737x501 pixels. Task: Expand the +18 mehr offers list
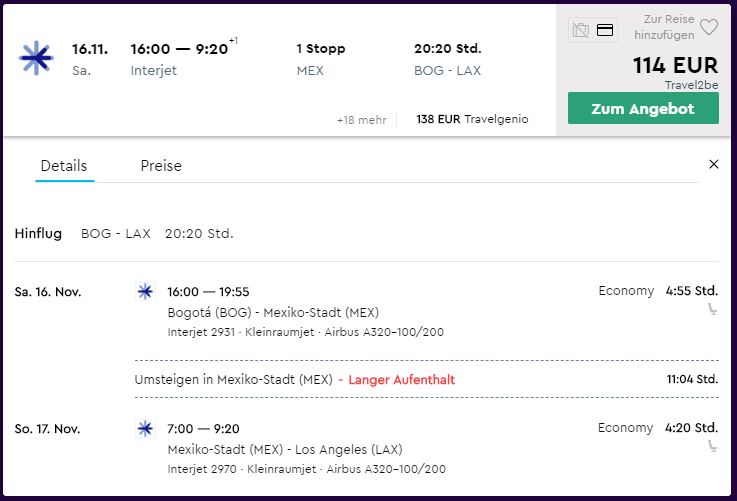pyautogui.click(x=361, y=120)
